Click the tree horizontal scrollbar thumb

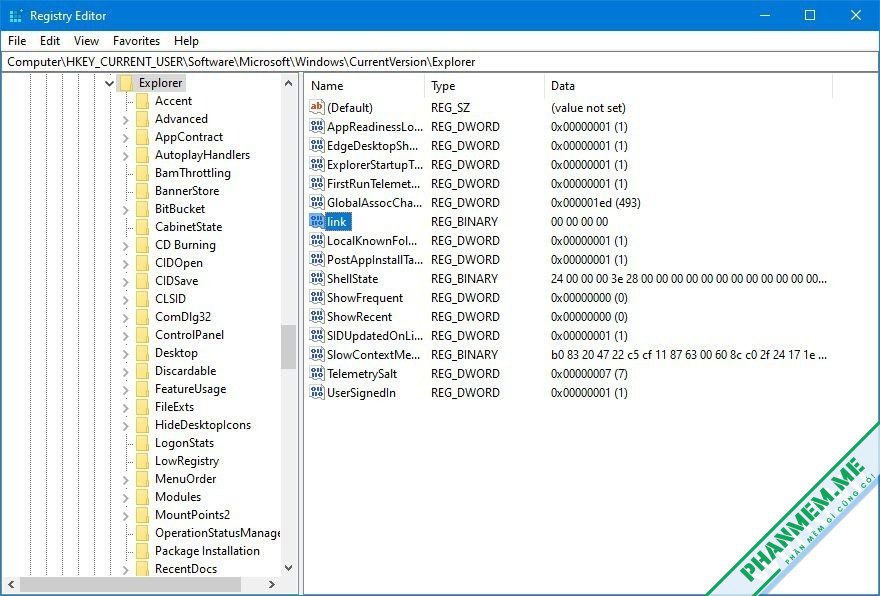point(130,584)
